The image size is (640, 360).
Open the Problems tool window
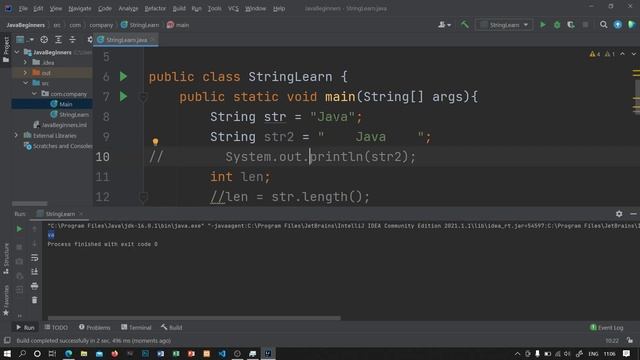[95, 327]
